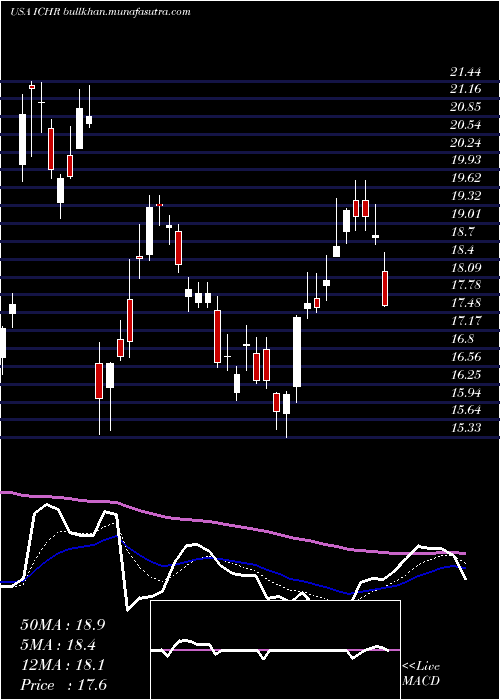The width and height of the screenshot is (500, 700).
Task: Click the 20.54 price axis label
Action: point(466,125)
